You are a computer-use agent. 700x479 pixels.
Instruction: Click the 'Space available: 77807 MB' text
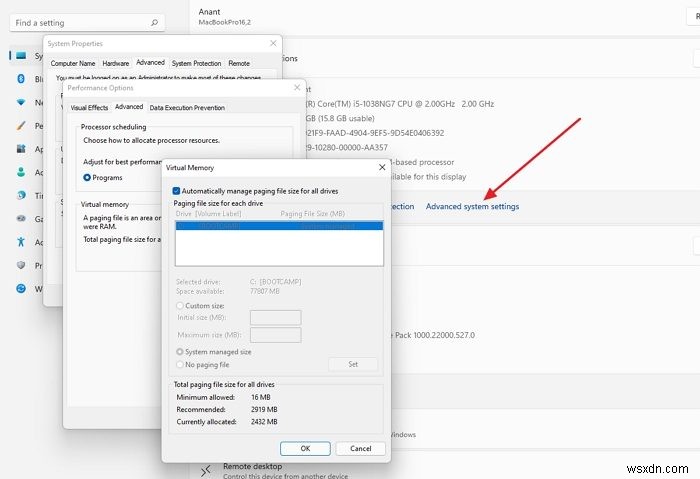(228, 292)
